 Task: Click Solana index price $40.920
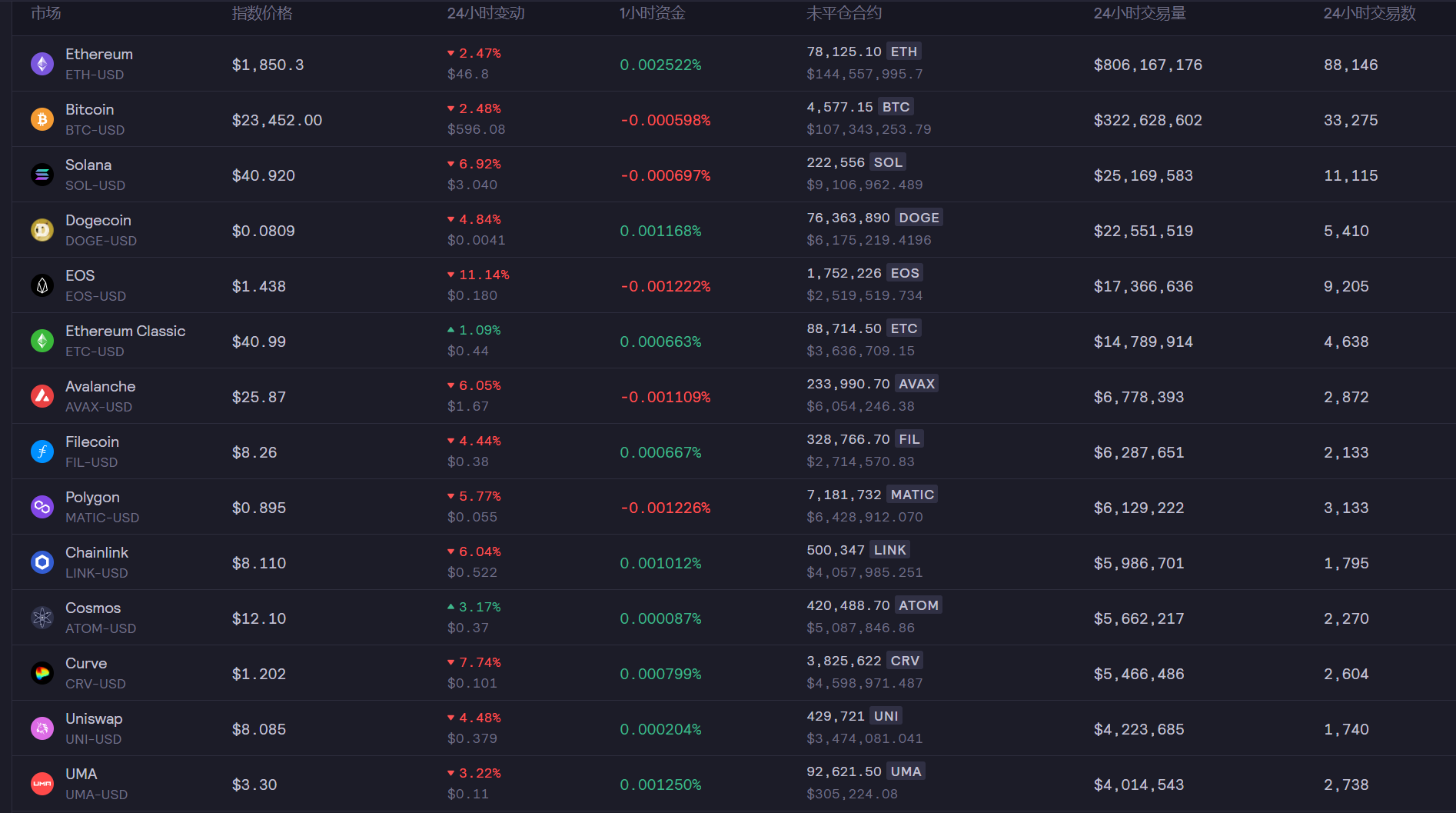pos(264,175)
